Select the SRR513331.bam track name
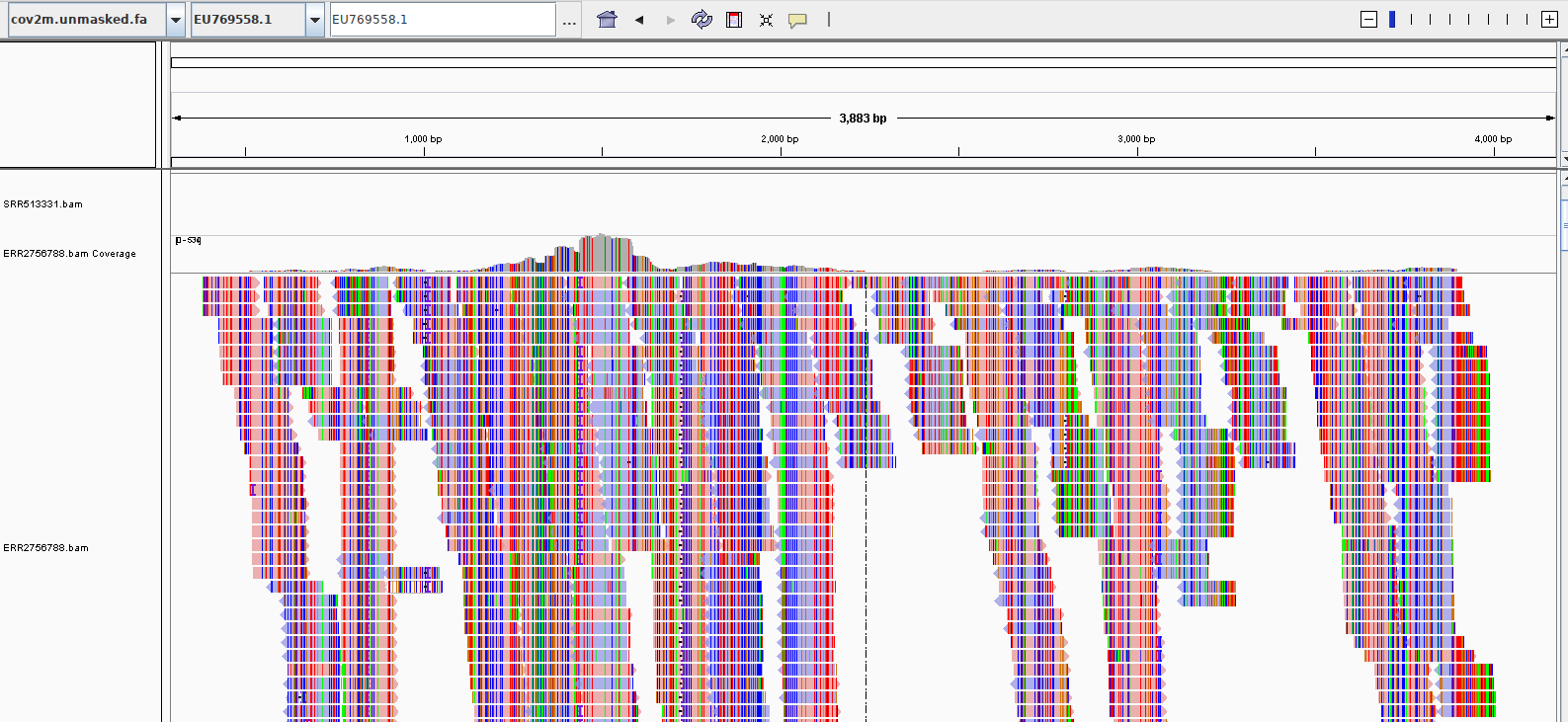This screenshot has width=1568, height=722. point(42,204)
